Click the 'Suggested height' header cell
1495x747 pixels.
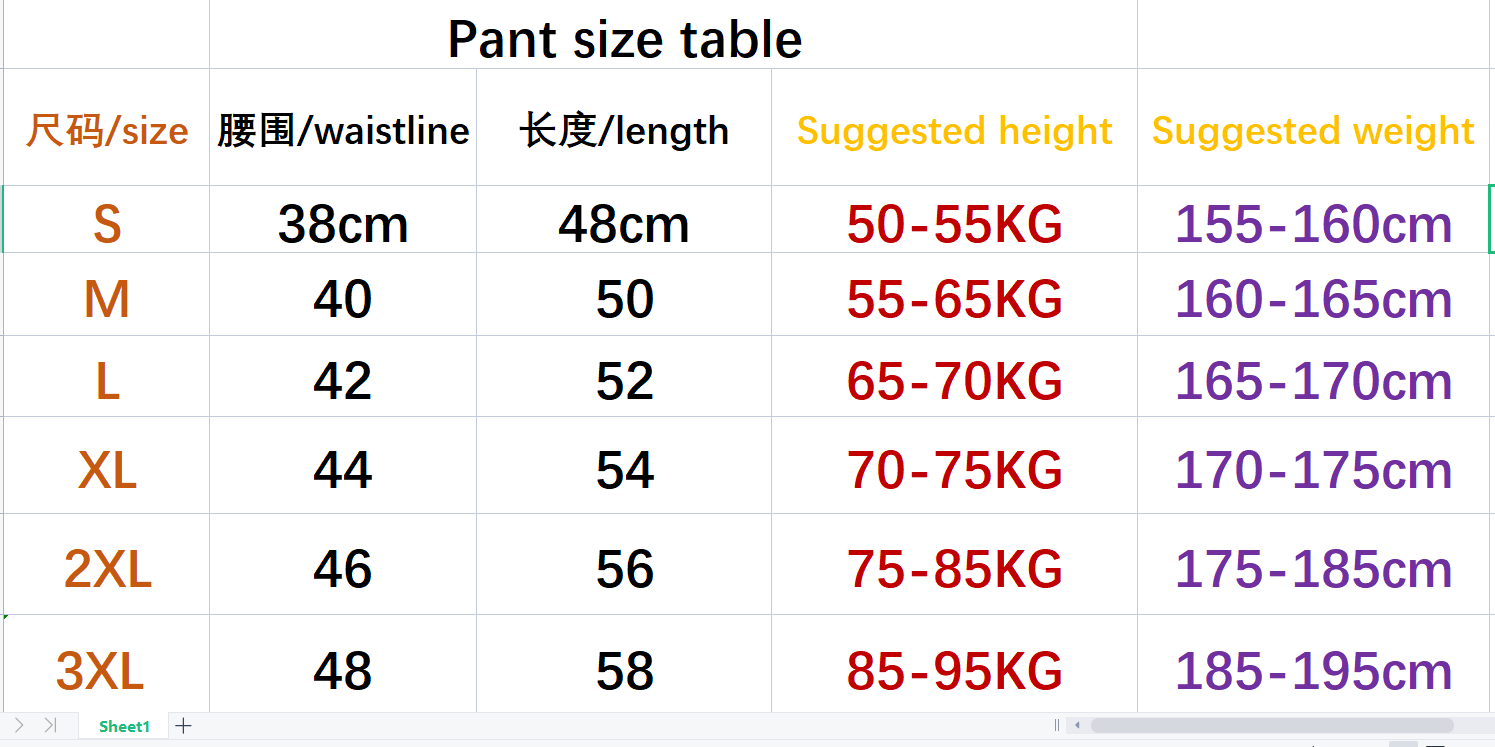(x=954, y=130)
